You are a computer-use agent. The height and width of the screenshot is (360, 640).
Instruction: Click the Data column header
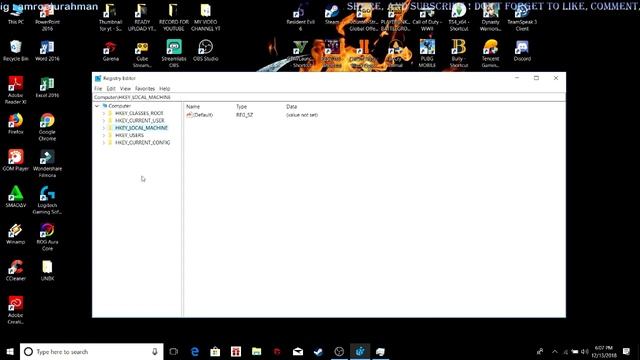[291, 107]
